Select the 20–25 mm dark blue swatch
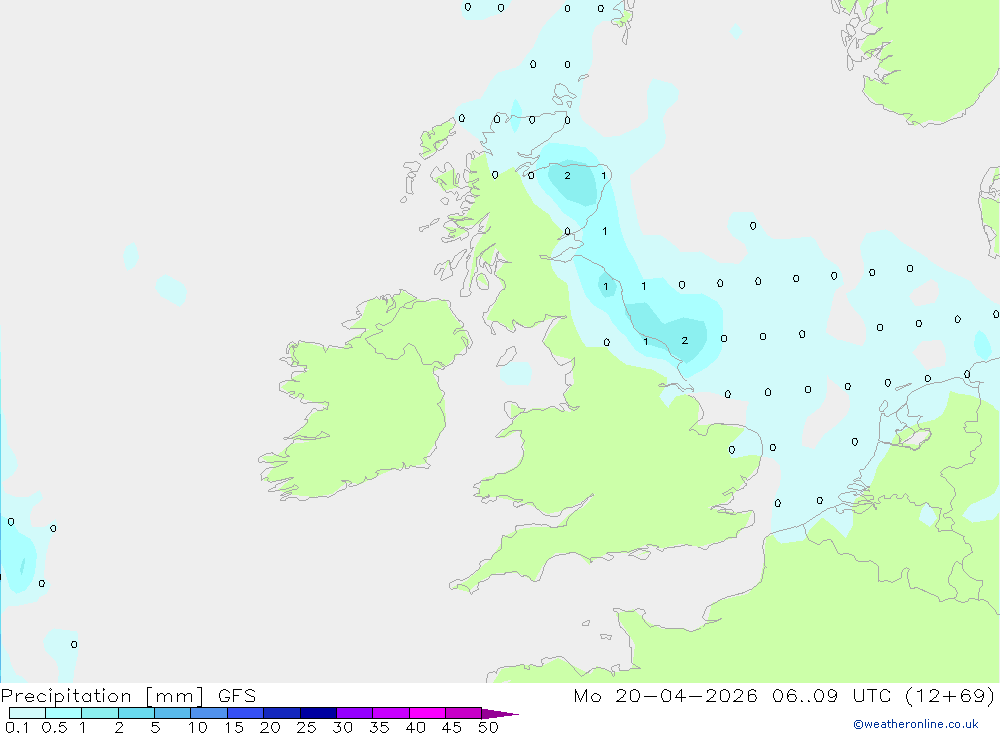Screen dimensions: 1000x733 point(282,713)
